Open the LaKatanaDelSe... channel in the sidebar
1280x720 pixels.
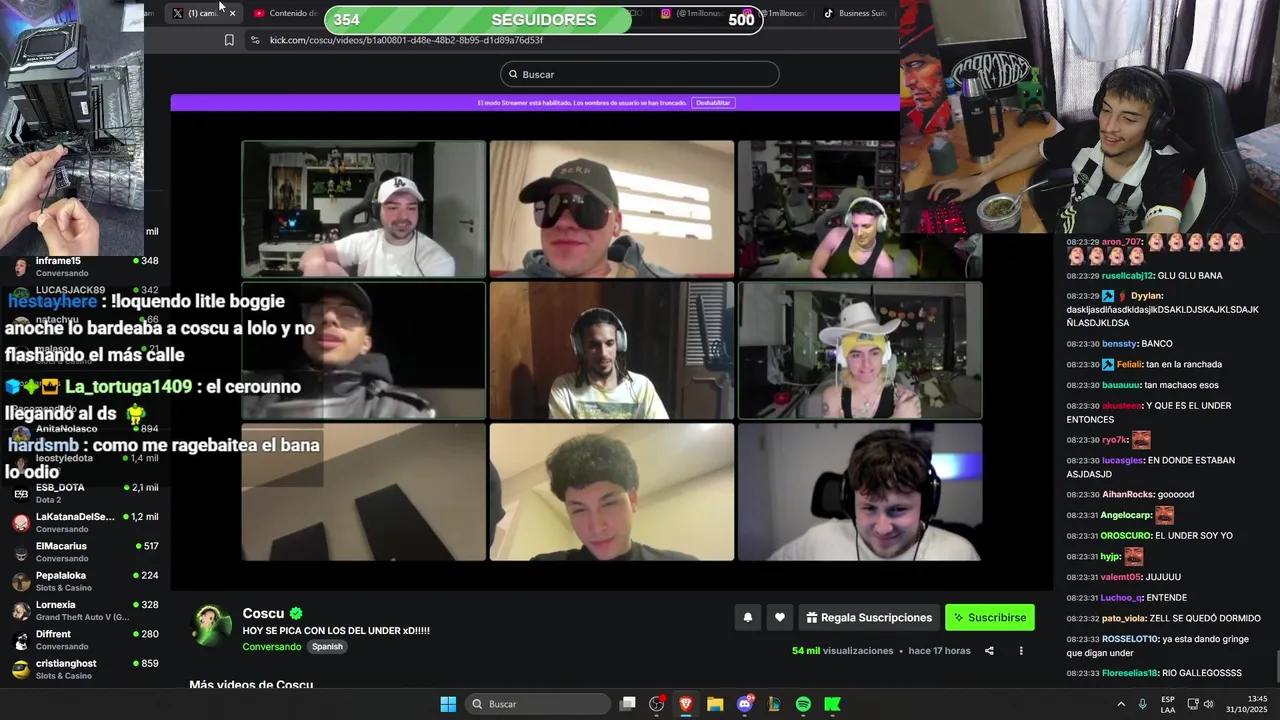click(85, 522)
